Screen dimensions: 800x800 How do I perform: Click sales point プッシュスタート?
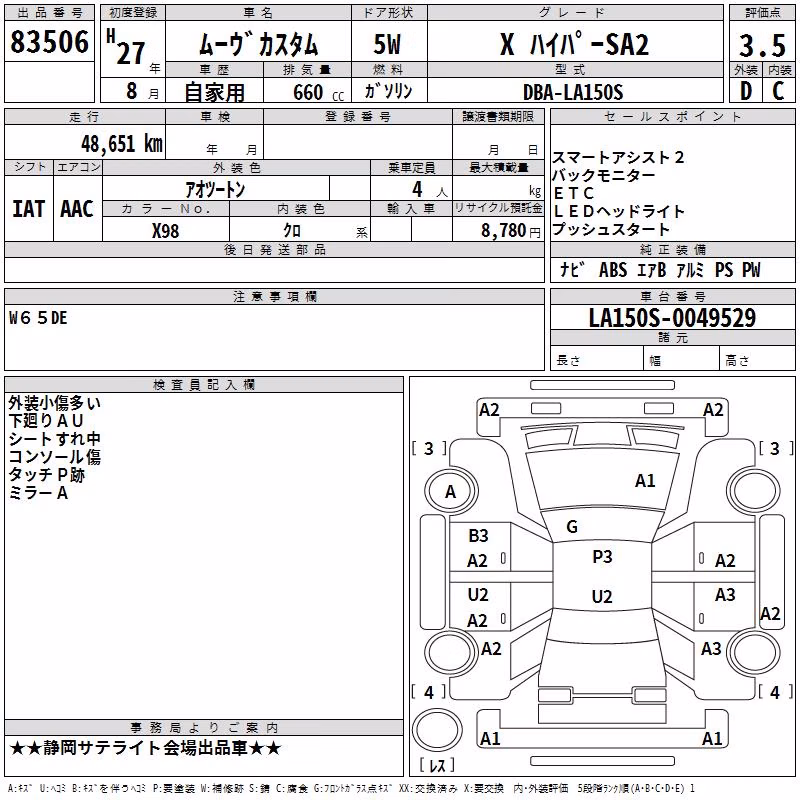click(610, 230)
